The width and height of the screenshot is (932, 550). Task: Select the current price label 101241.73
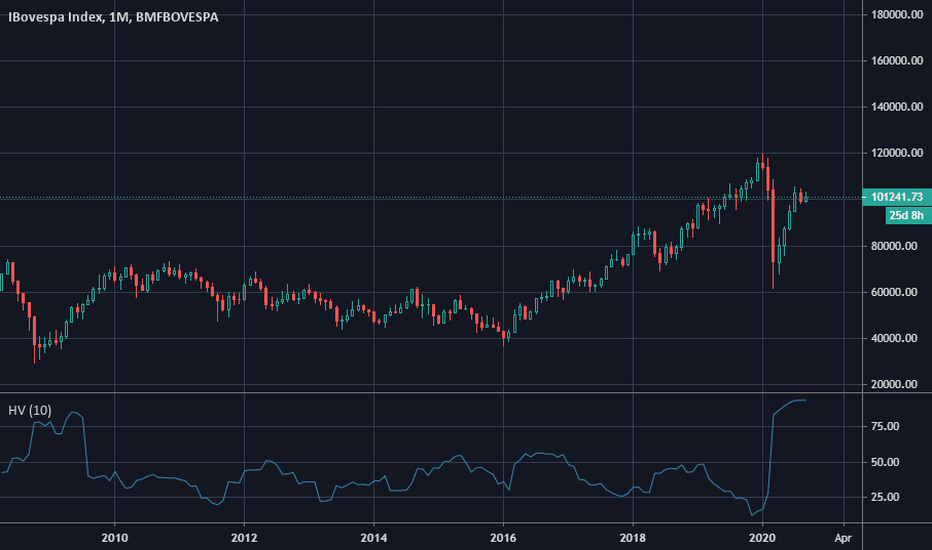pos(897,197)
